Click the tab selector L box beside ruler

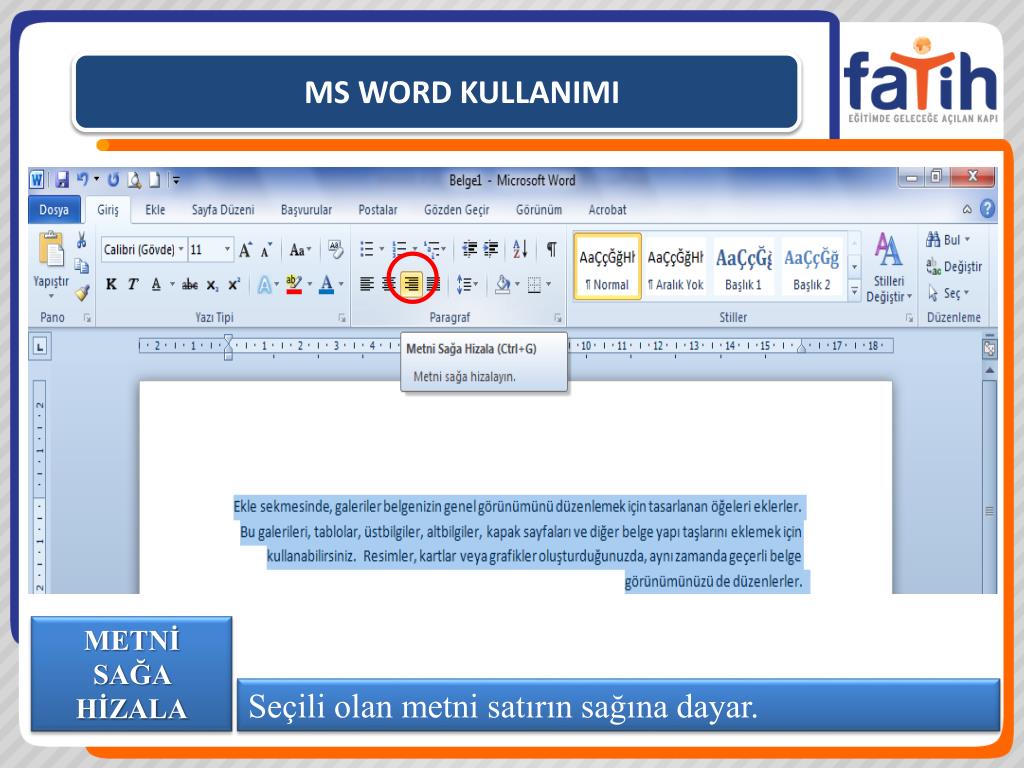[x=40, y=347]
